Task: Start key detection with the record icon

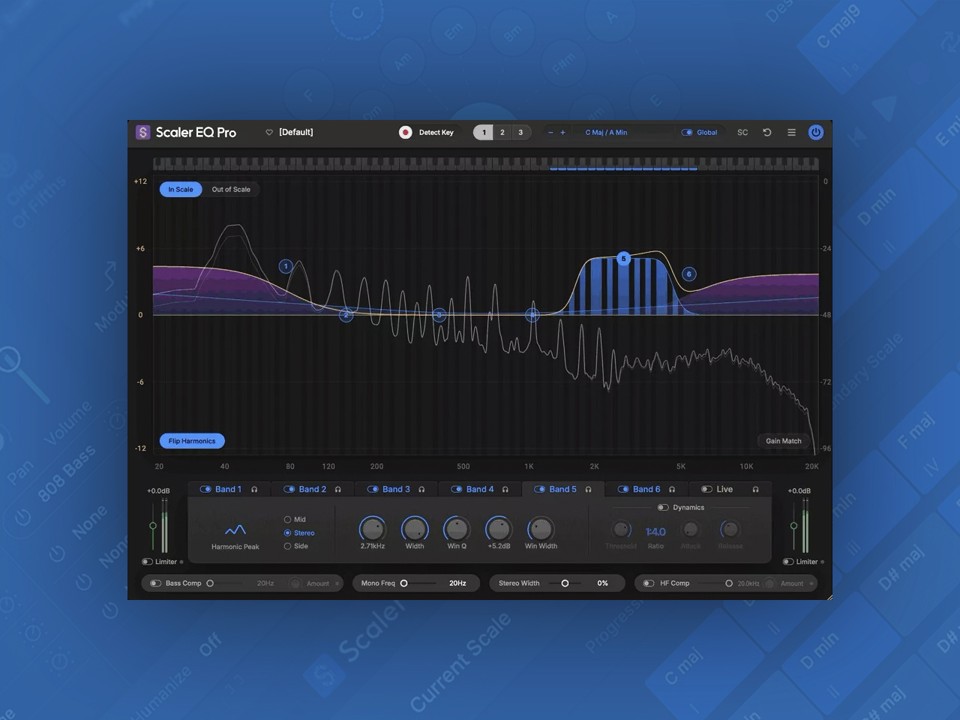Action: [405, 132]
